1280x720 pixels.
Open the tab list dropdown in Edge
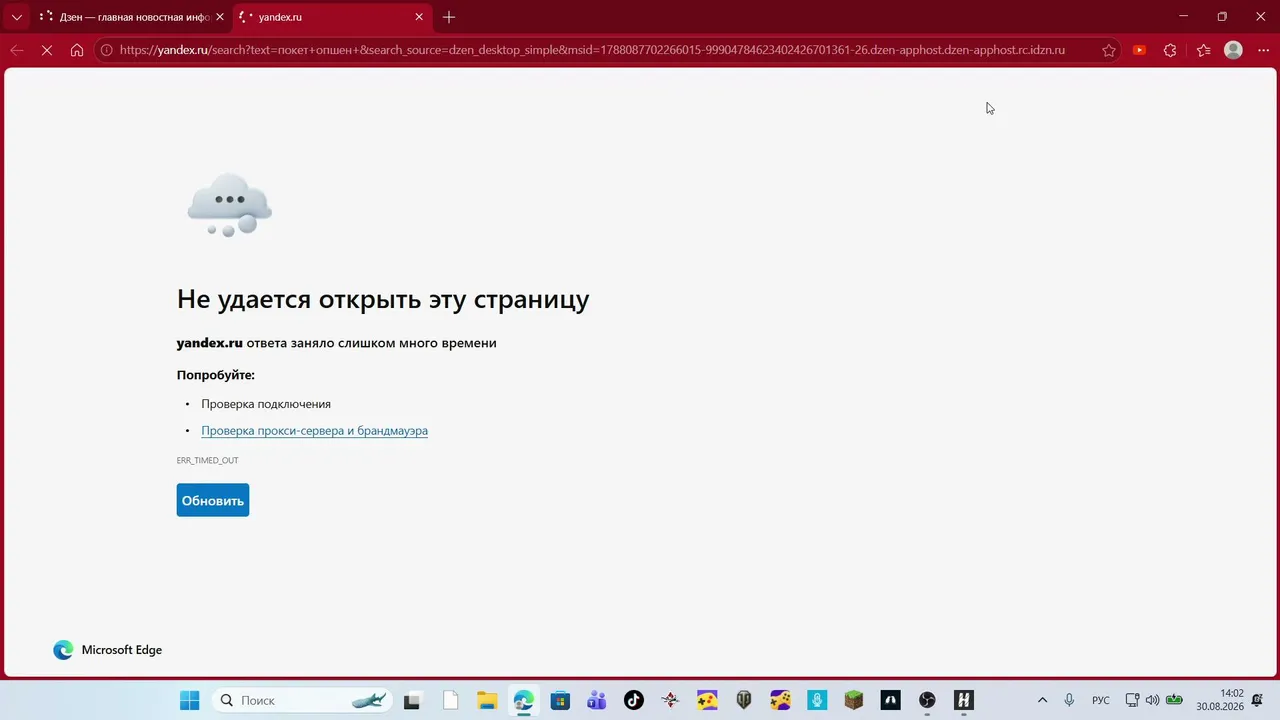(x=16, y=17)
